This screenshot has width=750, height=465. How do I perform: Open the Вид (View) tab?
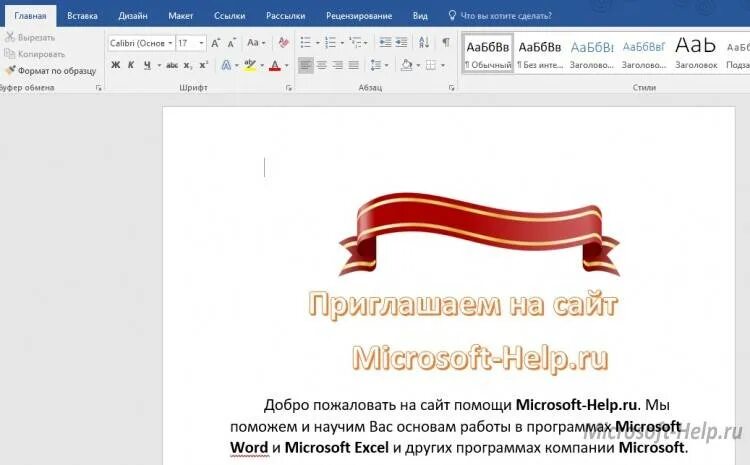[420, 16]
